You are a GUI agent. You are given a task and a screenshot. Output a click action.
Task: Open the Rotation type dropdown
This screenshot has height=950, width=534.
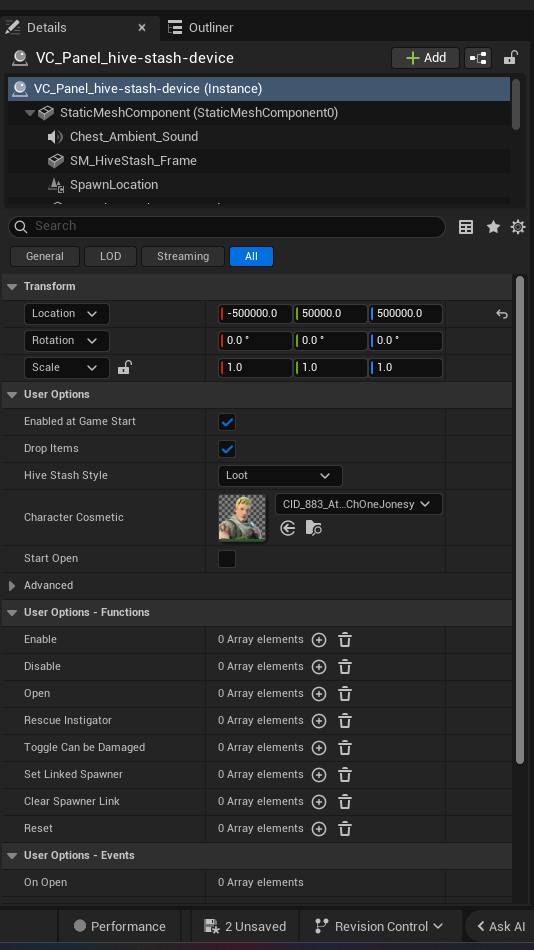point(67,340)
